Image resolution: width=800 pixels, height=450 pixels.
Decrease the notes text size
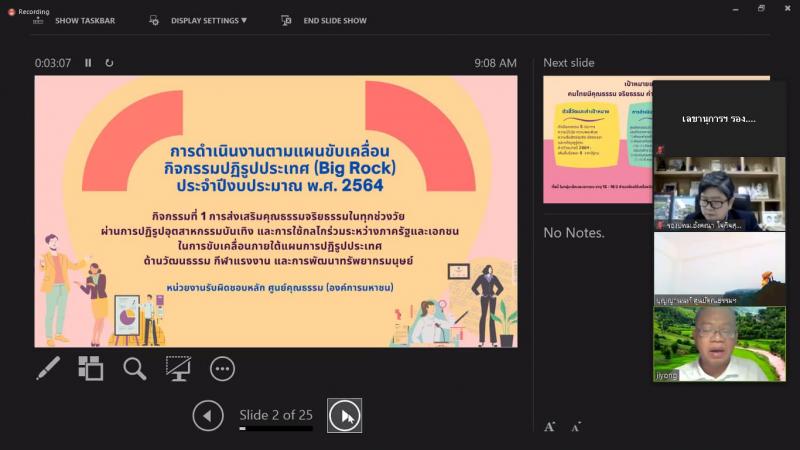click(576, 427)
